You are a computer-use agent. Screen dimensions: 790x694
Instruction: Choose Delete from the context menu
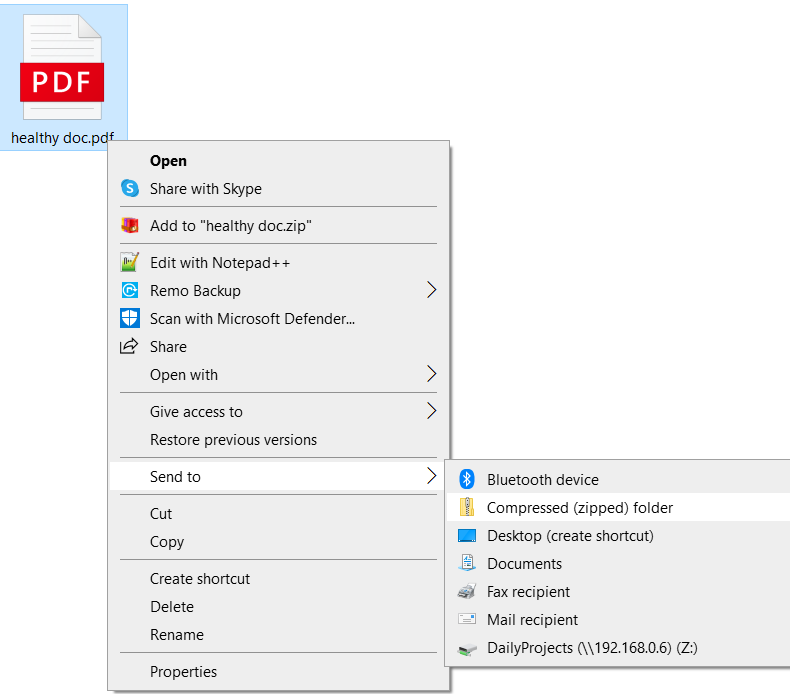172,607
